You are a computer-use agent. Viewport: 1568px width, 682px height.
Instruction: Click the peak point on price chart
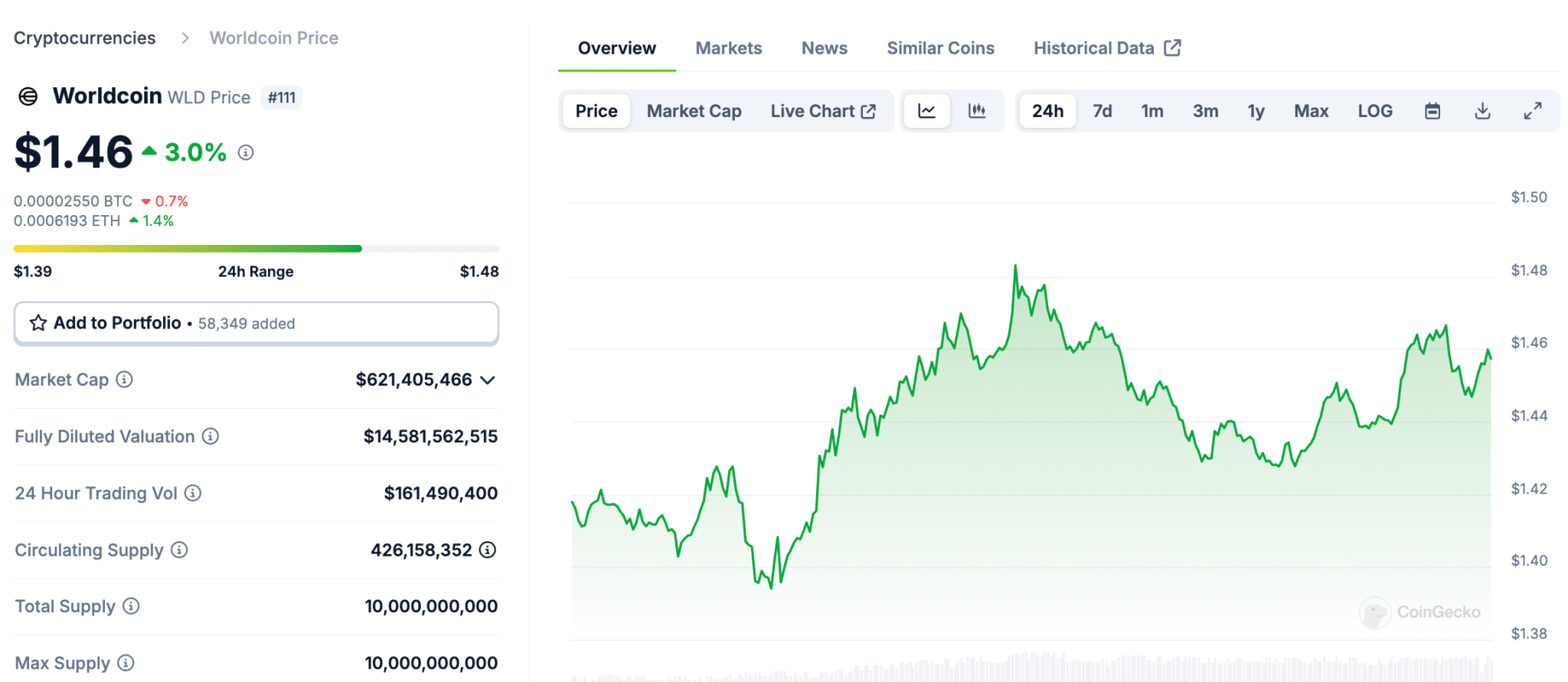[x=1015, y=266]
